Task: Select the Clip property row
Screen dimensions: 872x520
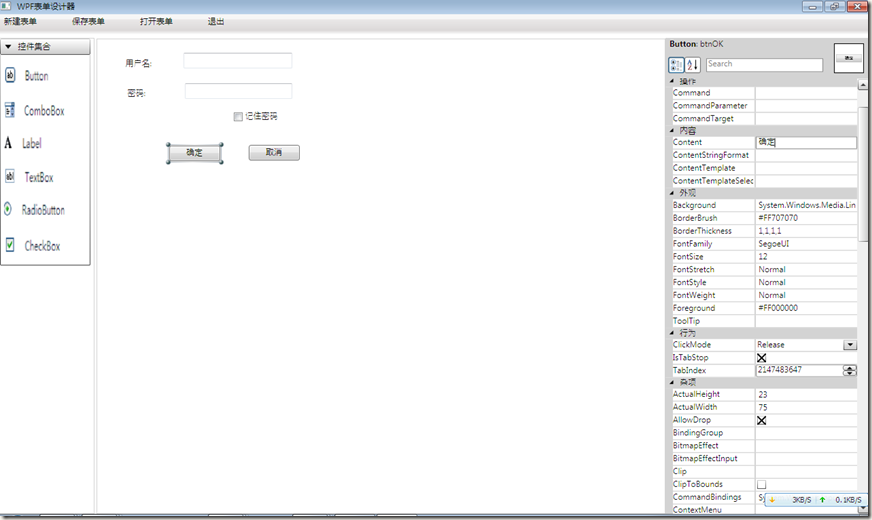Action: (764, 471)
